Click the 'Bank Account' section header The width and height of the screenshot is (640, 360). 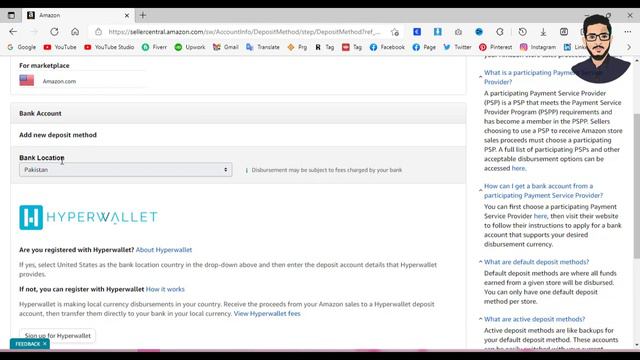[238, 113]
